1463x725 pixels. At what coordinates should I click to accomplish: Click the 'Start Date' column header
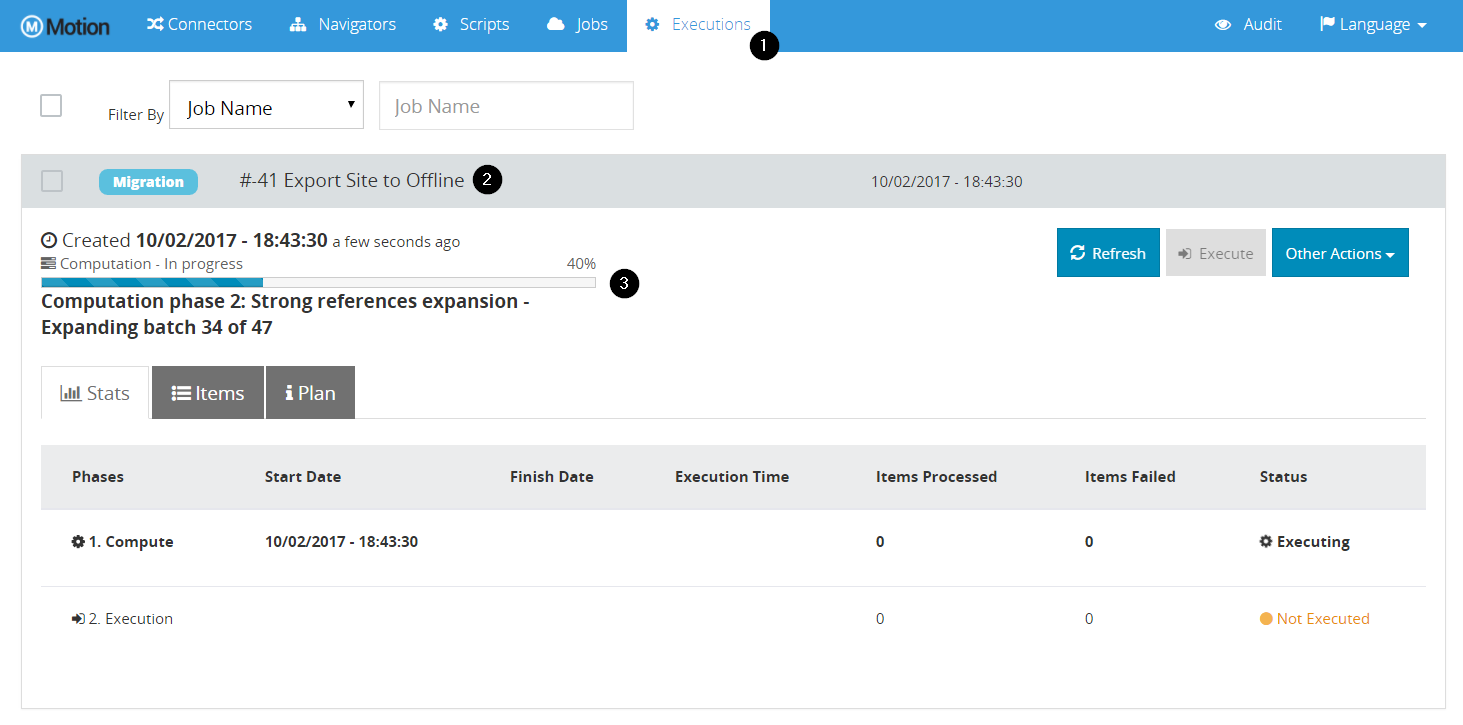click(x=303, y=477)
